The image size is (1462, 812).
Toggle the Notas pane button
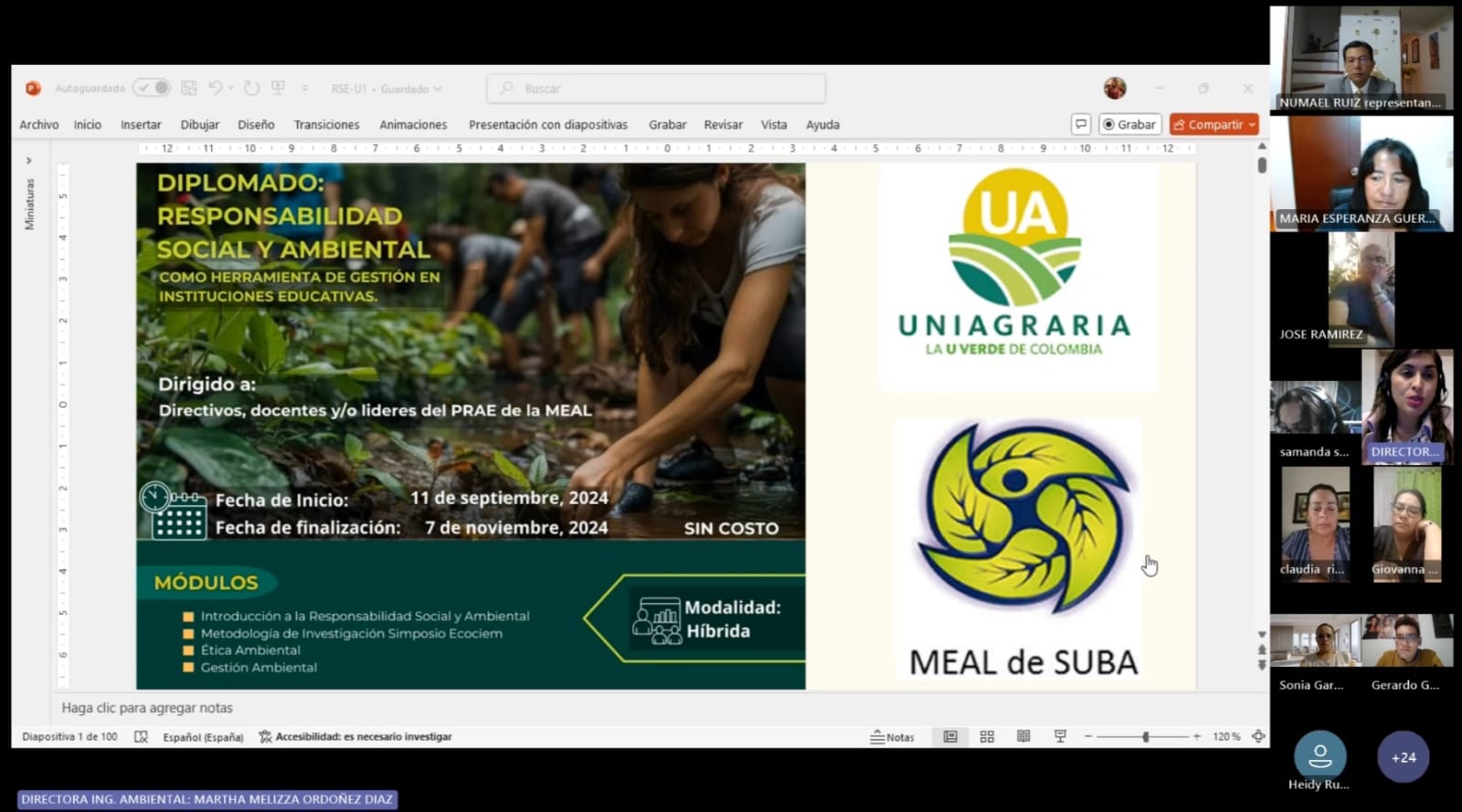tap(892, 737)
